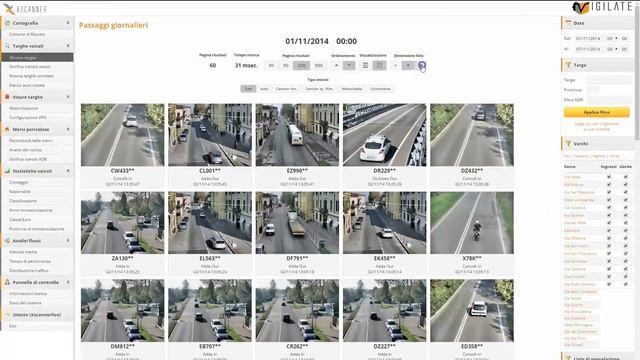Screen dimensions: 640x360
Task: Open the CW433** vehicle thumbnail
Action: pyautogui.click(x=122, y=135)
